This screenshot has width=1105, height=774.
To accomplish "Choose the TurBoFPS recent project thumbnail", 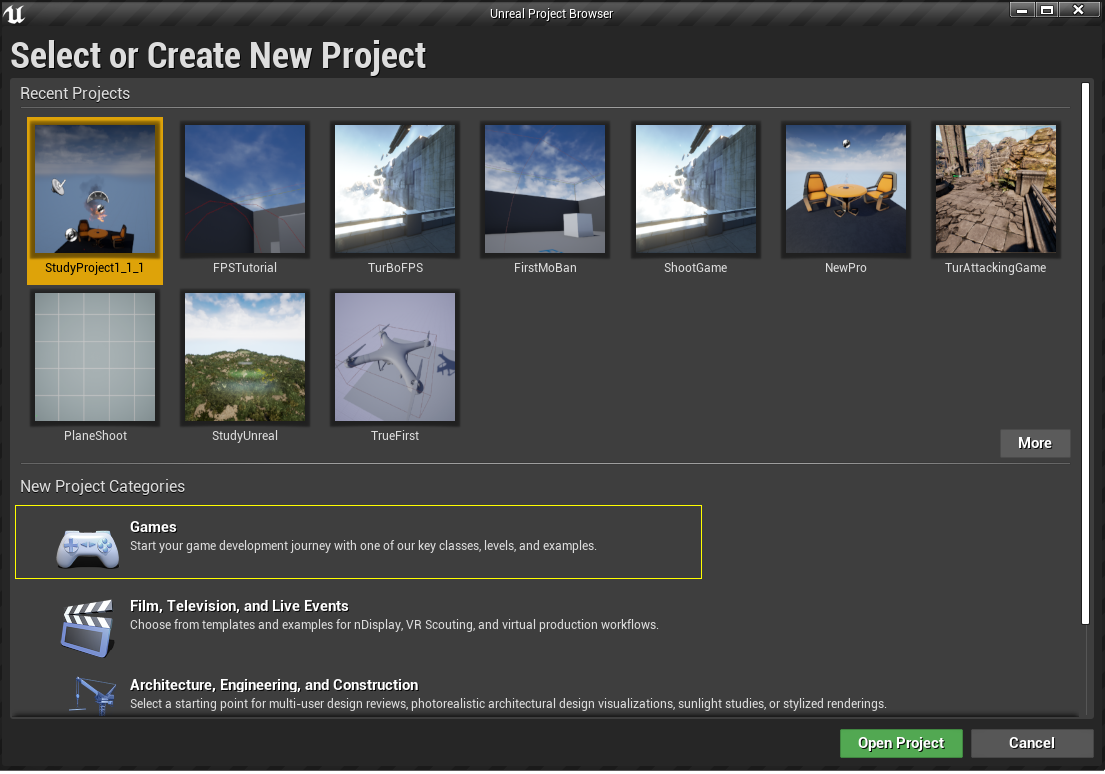I will [395, 189].
